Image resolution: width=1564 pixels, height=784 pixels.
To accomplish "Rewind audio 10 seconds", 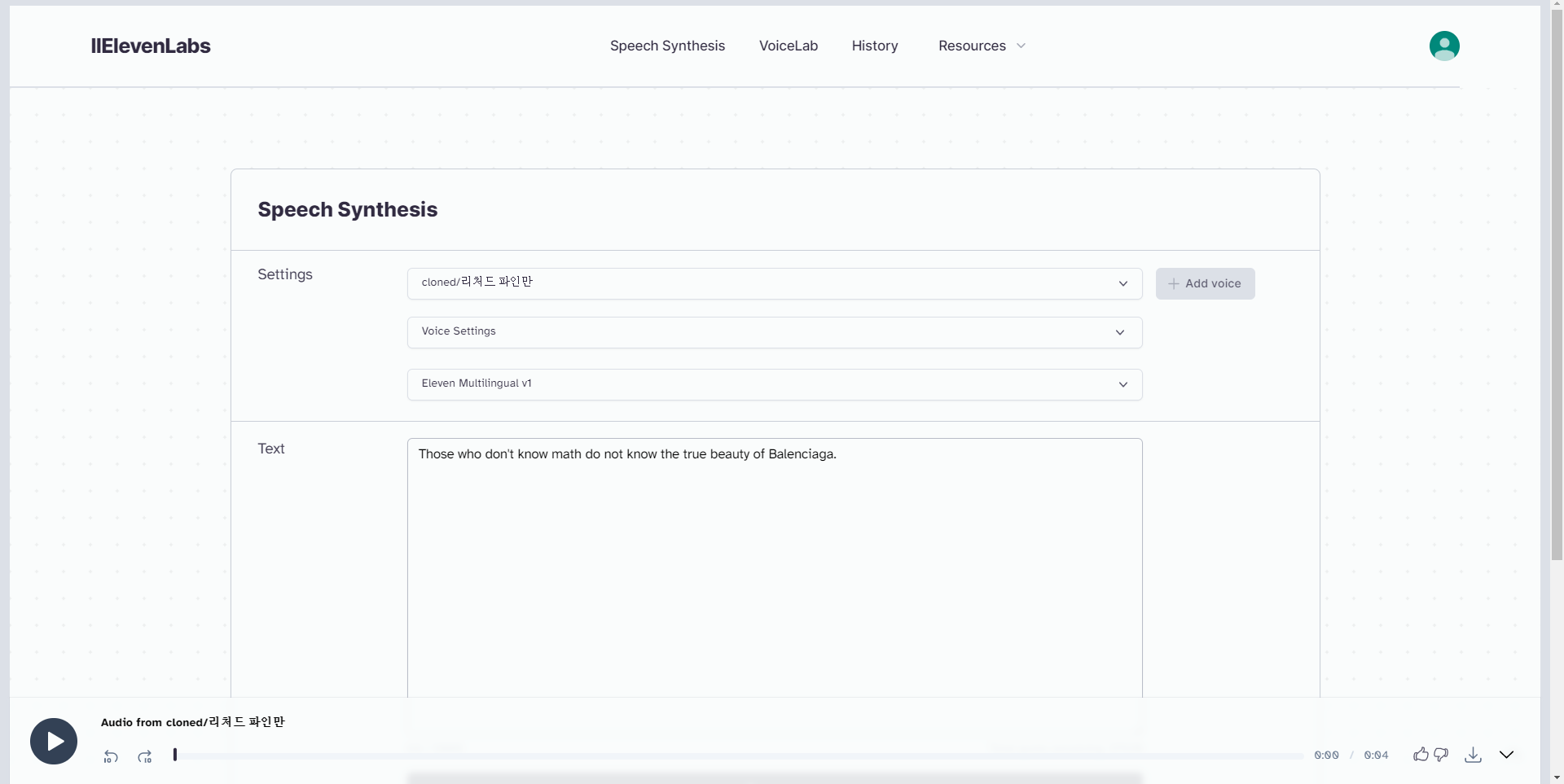I will [x=111, y=757].
